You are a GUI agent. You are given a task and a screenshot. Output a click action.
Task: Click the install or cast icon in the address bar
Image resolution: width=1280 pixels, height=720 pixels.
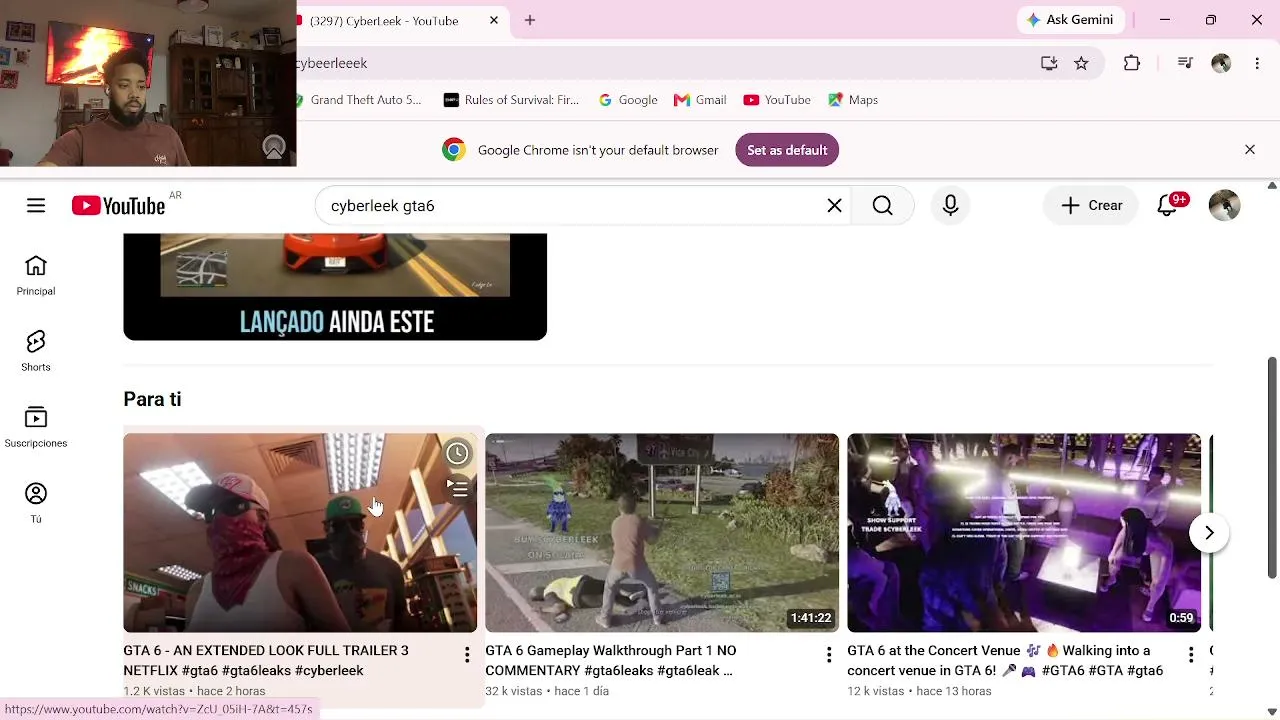(x=1049, y=63)
